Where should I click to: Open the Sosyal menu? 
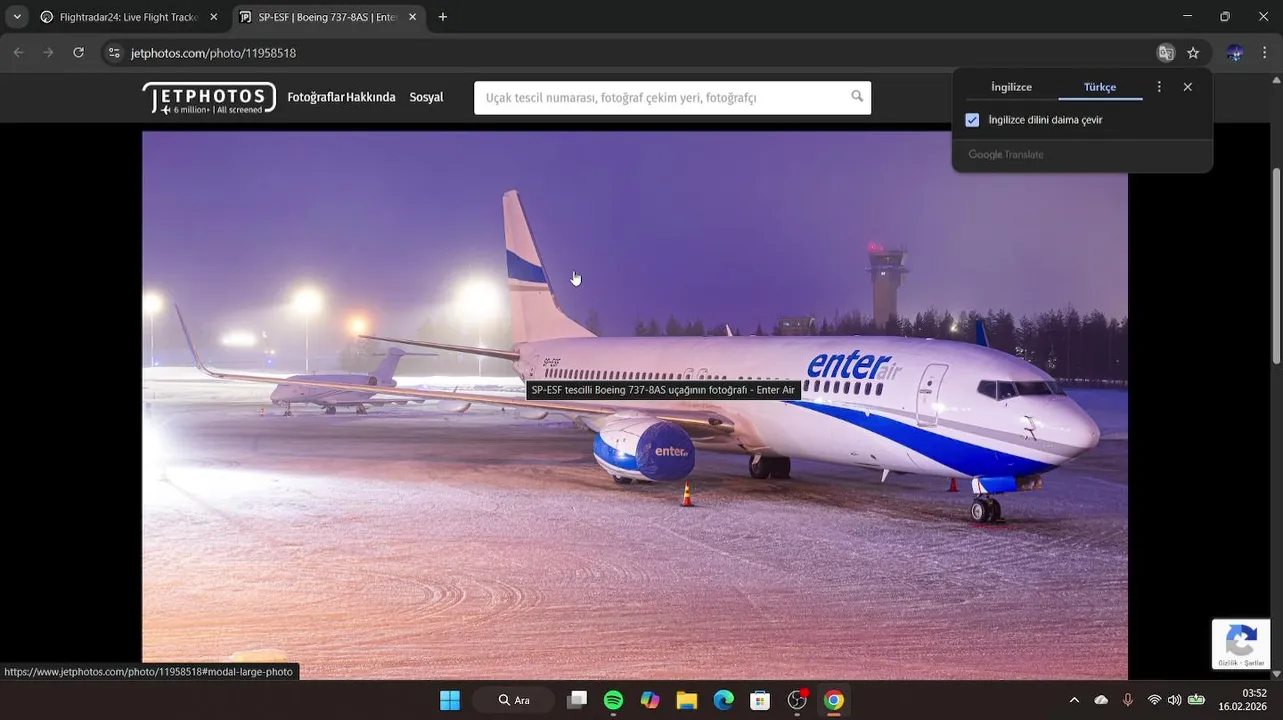pos(426,97)
